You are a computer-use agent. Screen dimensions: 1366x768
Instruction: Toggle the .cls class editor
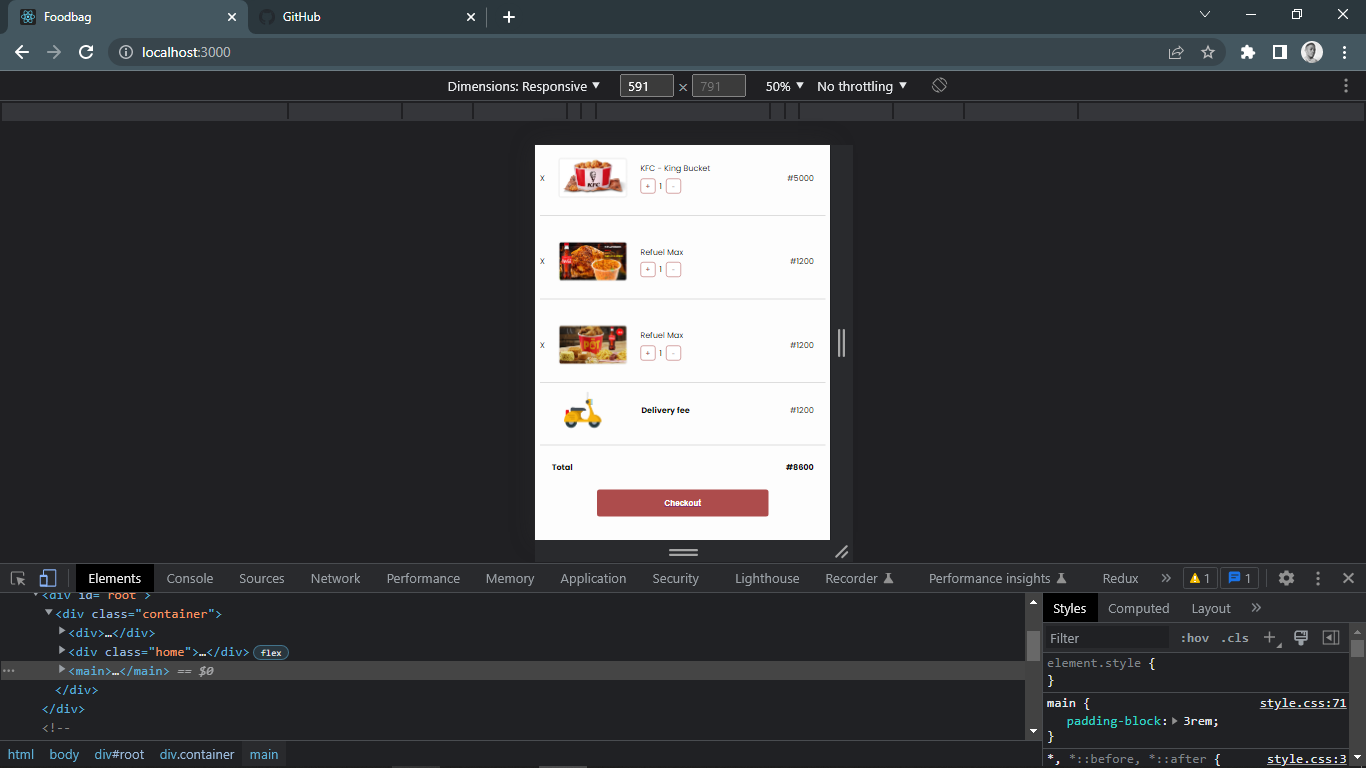click(x=1234, y=637)
